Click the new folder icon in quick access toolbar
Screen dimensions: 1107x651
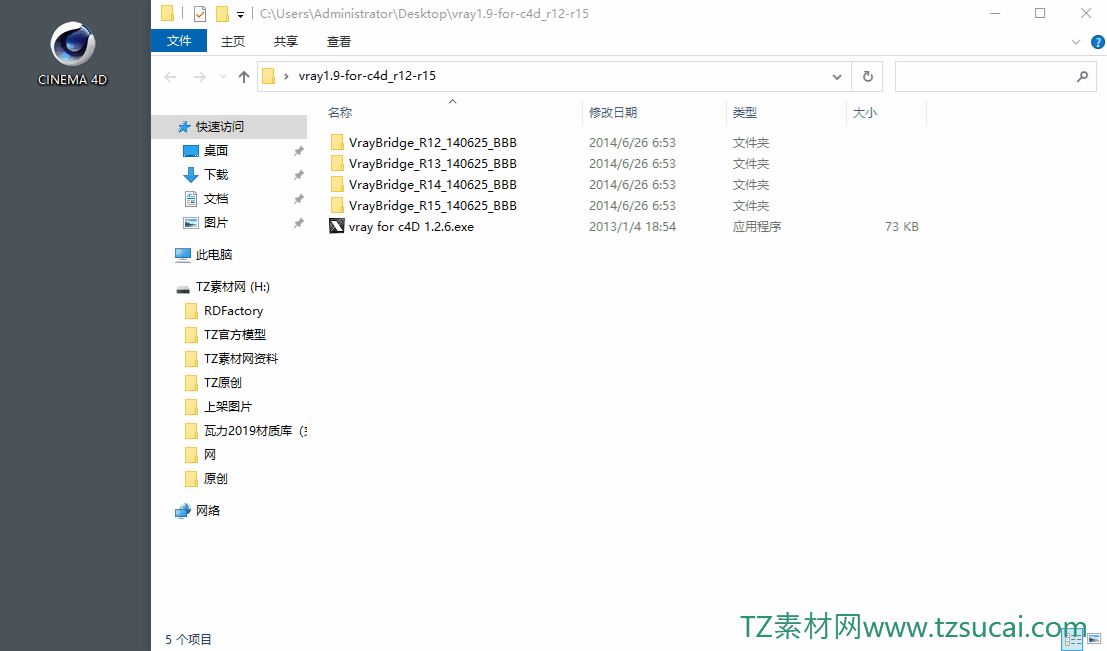coord(222,13)
